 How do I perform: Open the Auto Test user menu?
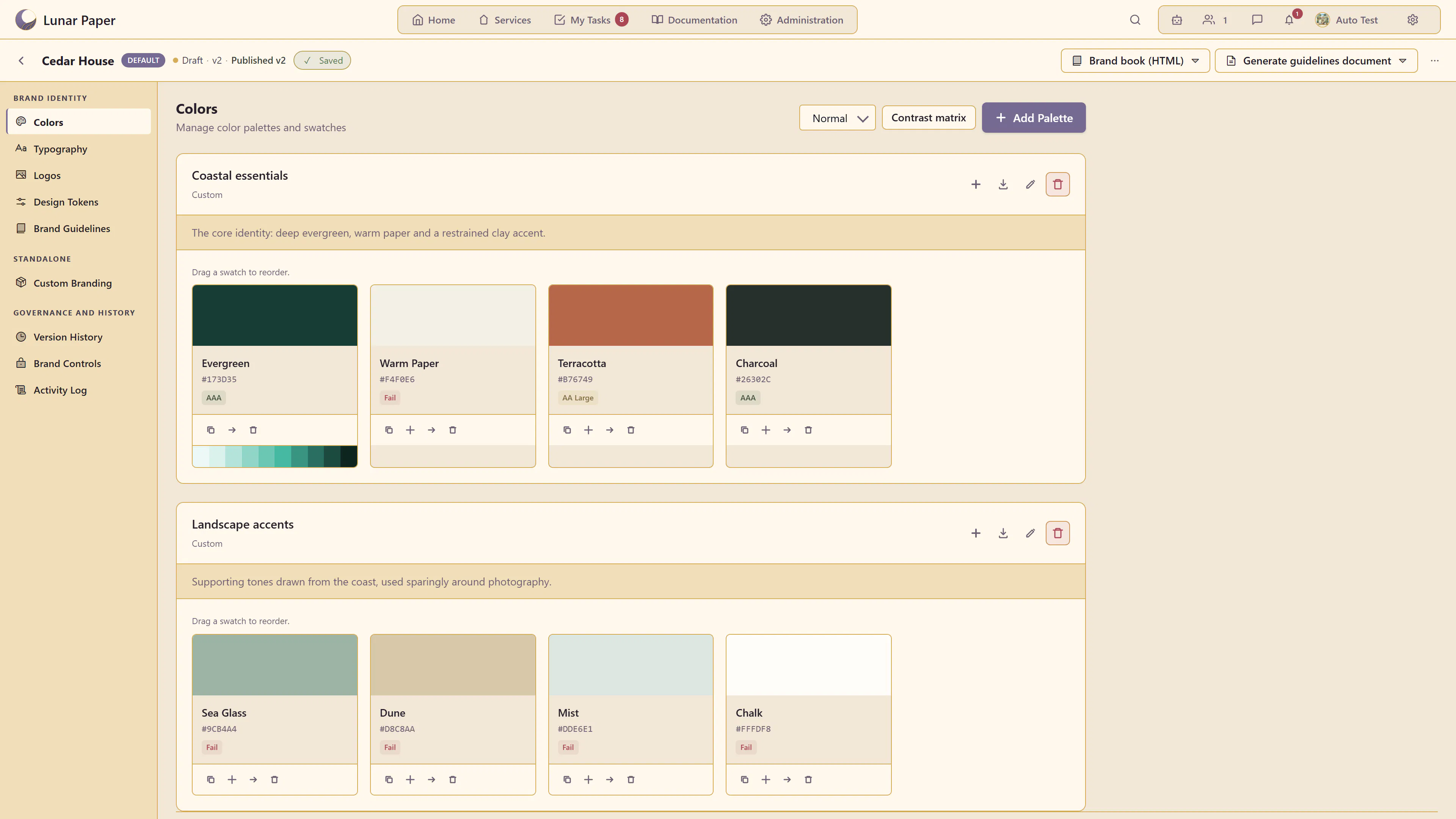(1346, 20)
